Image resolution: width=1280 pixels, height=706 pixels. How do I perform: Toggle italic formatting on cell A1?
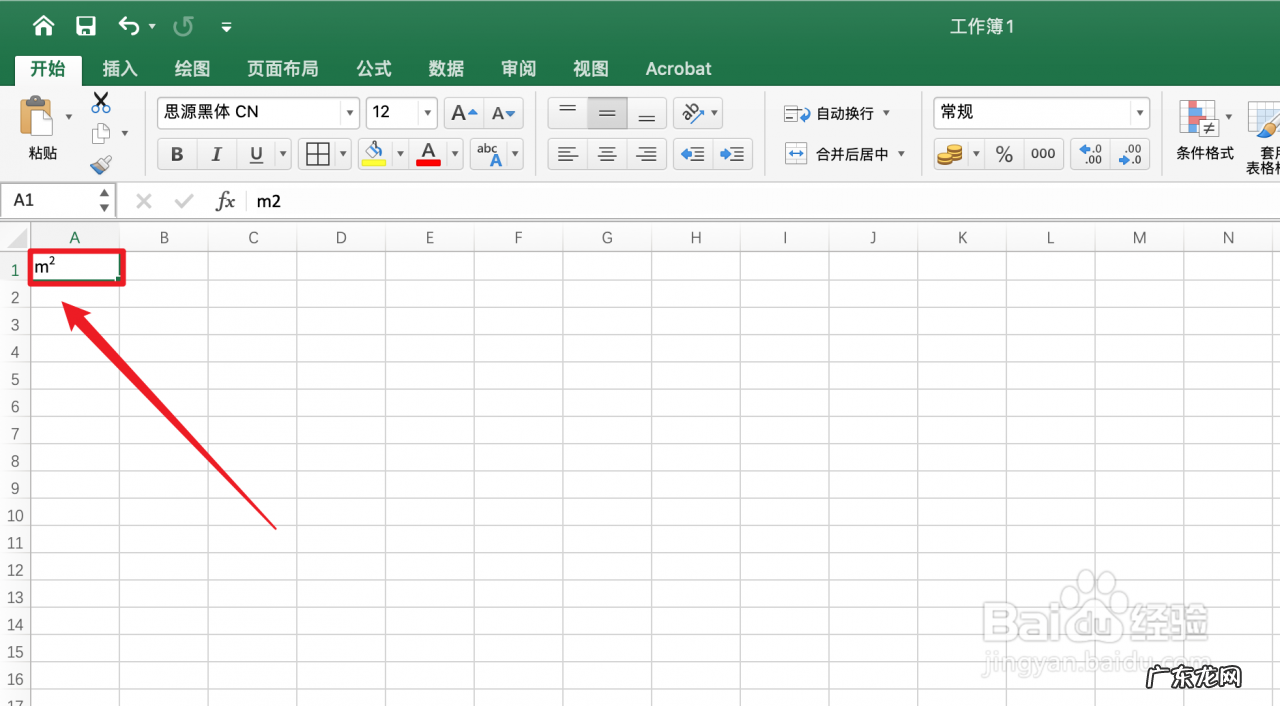tap(216, 153)
